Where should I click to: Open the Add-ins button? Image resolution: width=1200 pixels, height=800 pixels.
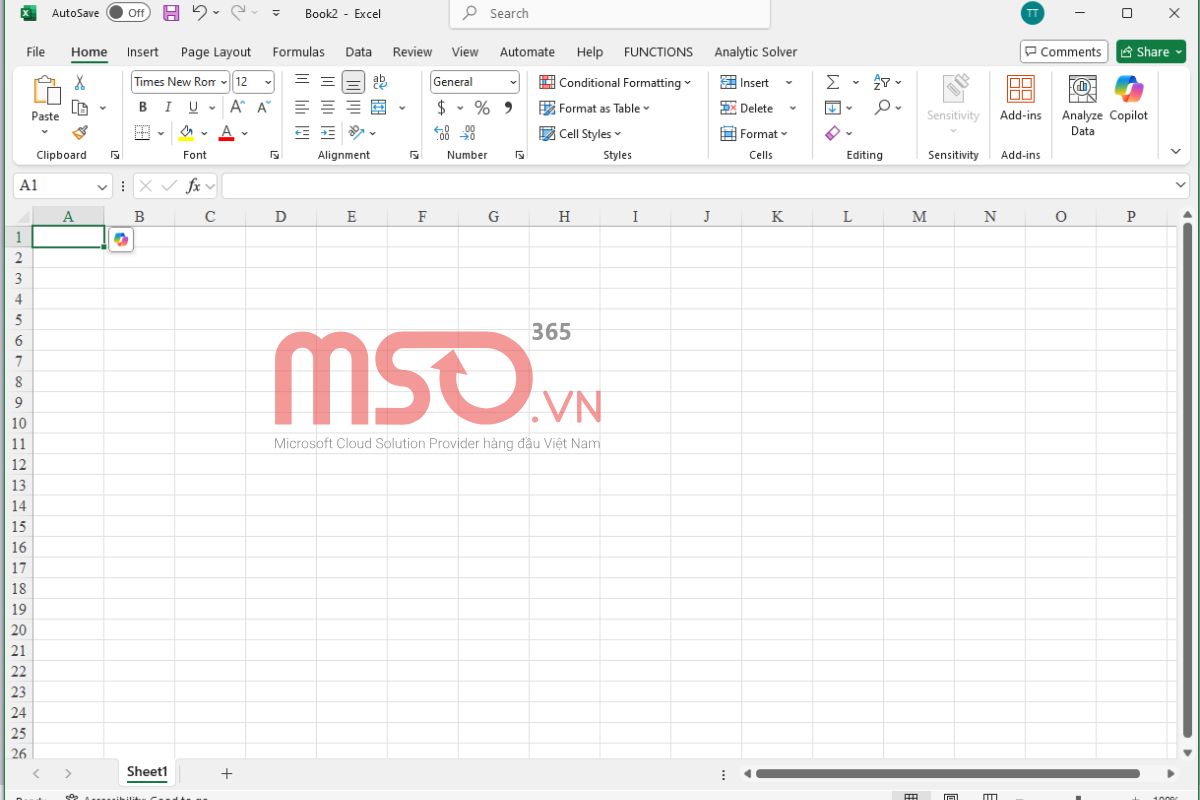click(1021, 99)
